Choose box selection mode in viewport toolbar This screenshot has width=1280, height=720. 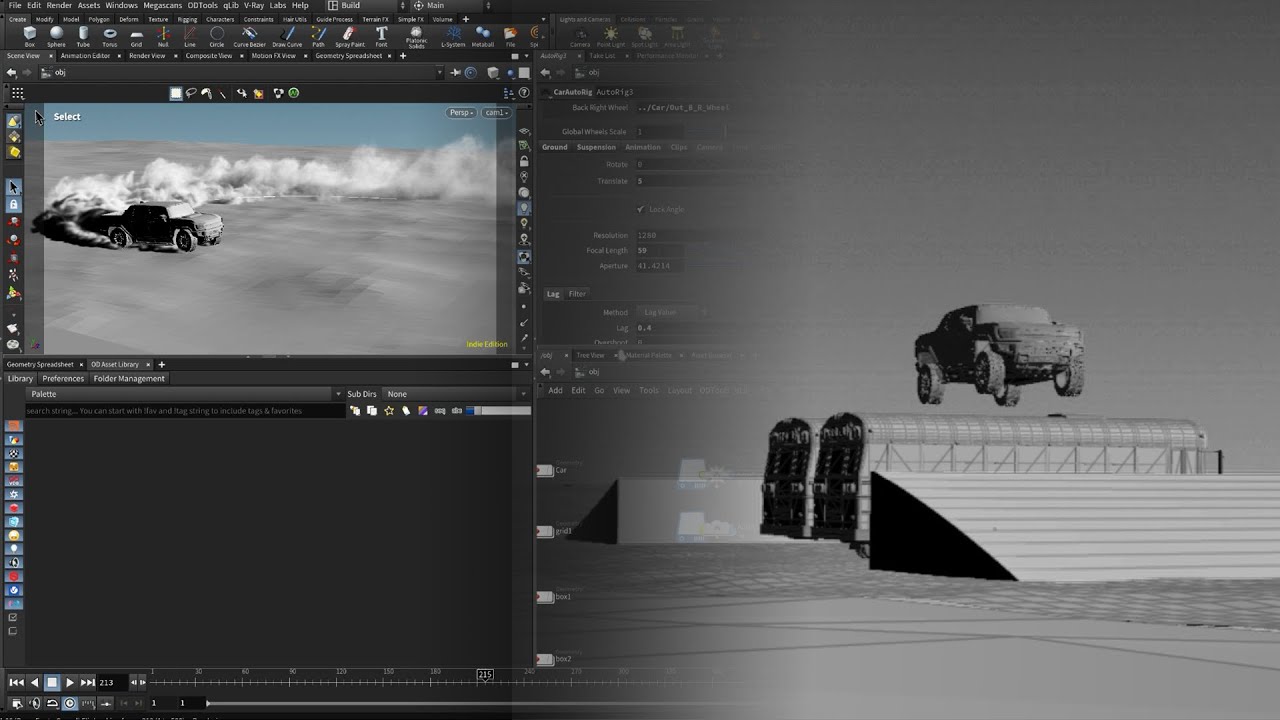pyautogui.click(x=176, y=93)
